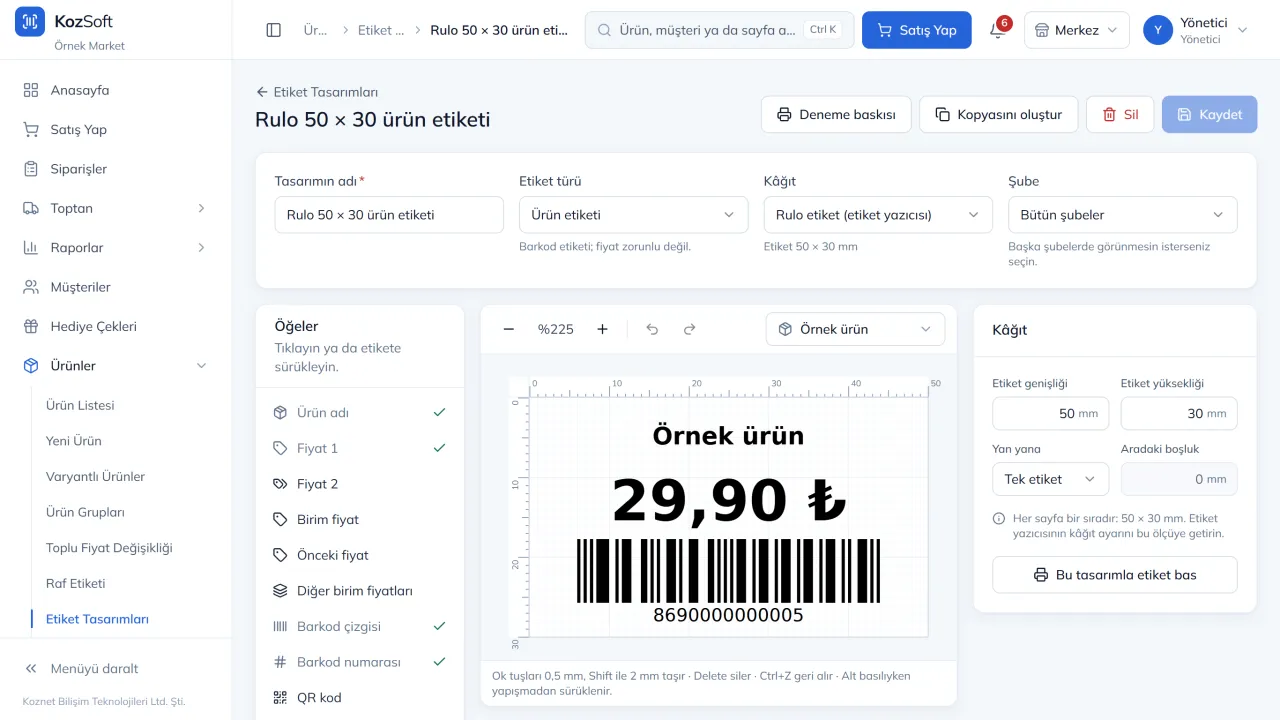Open Yan yana Tek etiket dropdown

[1050, 479]
